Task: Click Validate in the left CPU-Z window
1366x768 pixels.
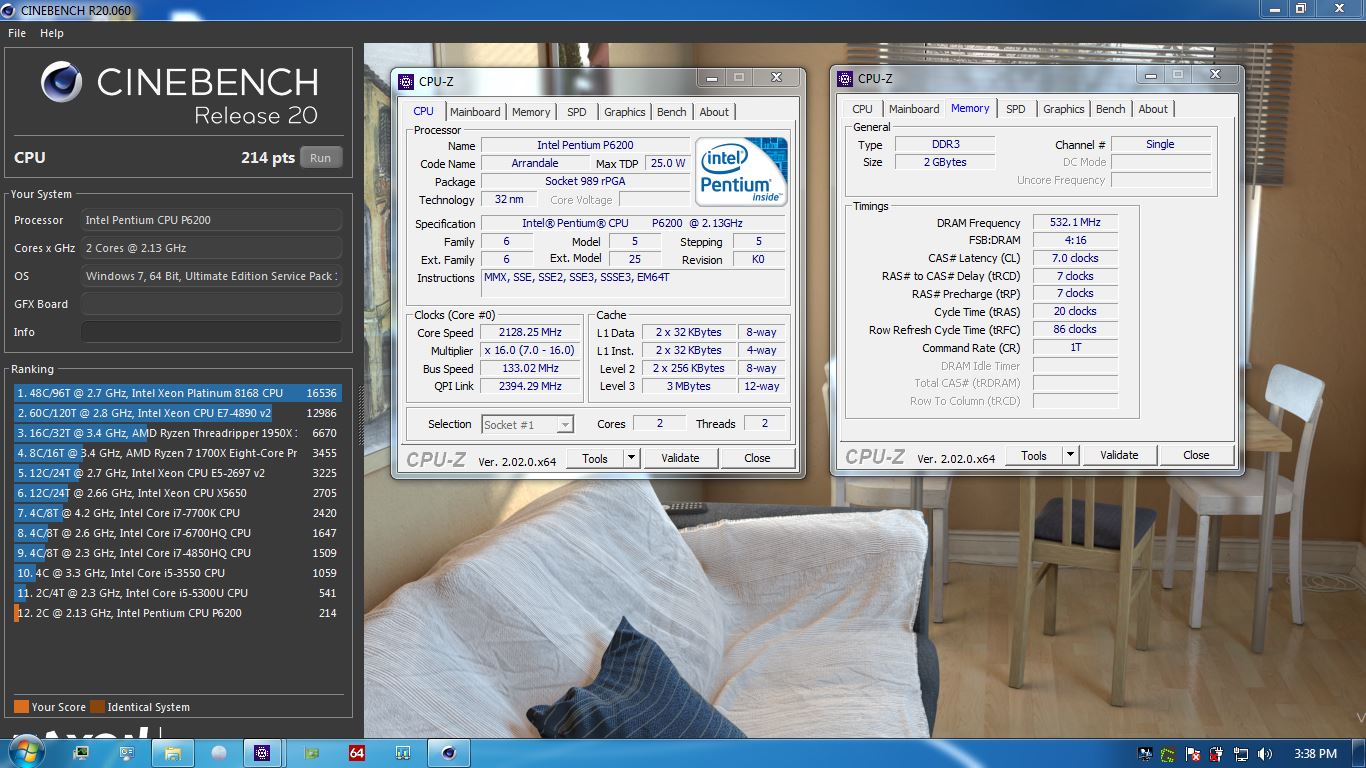Action: coord(680,458)
